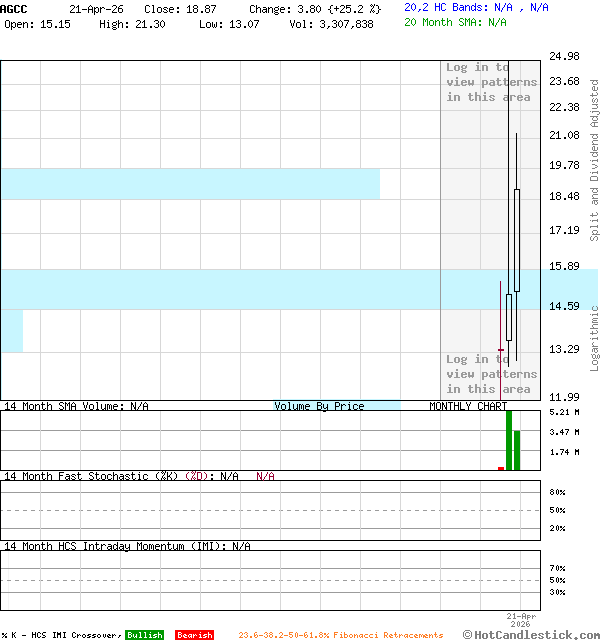Image resolution: width=600 pixels, height=640 pixels.
Task: Click the AGCC ticker symbol
Action: (14, 8)
